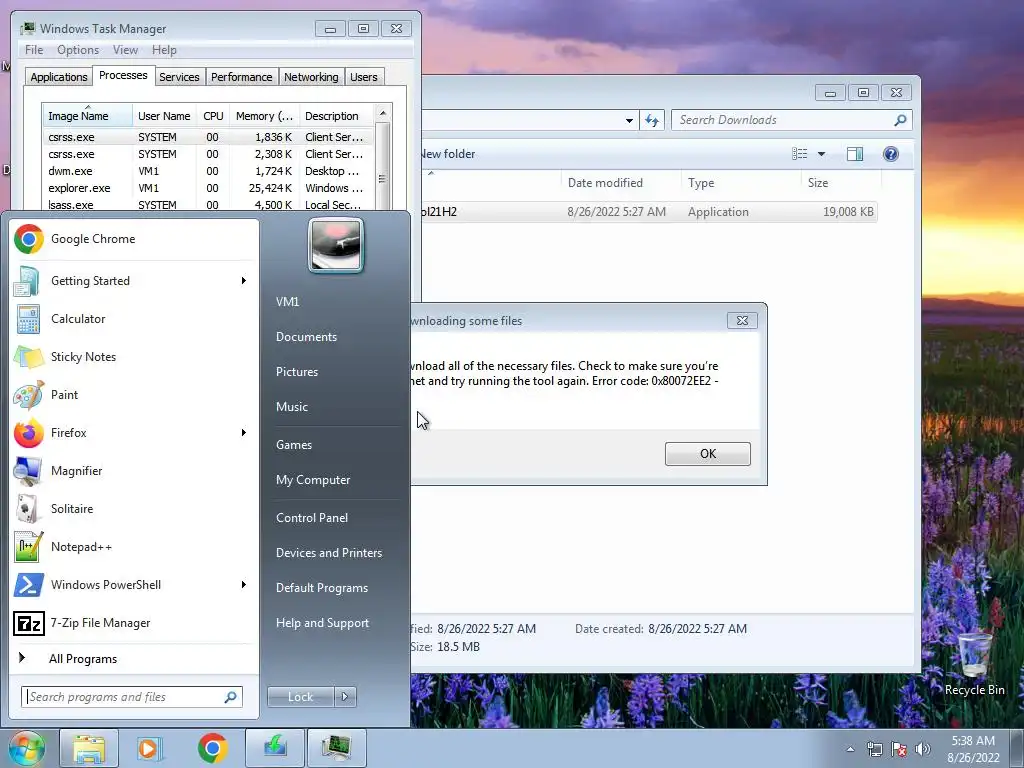Open Documents from Start menu
Viewport: 1024px width, 768px height.
click(x=306, y=337)
